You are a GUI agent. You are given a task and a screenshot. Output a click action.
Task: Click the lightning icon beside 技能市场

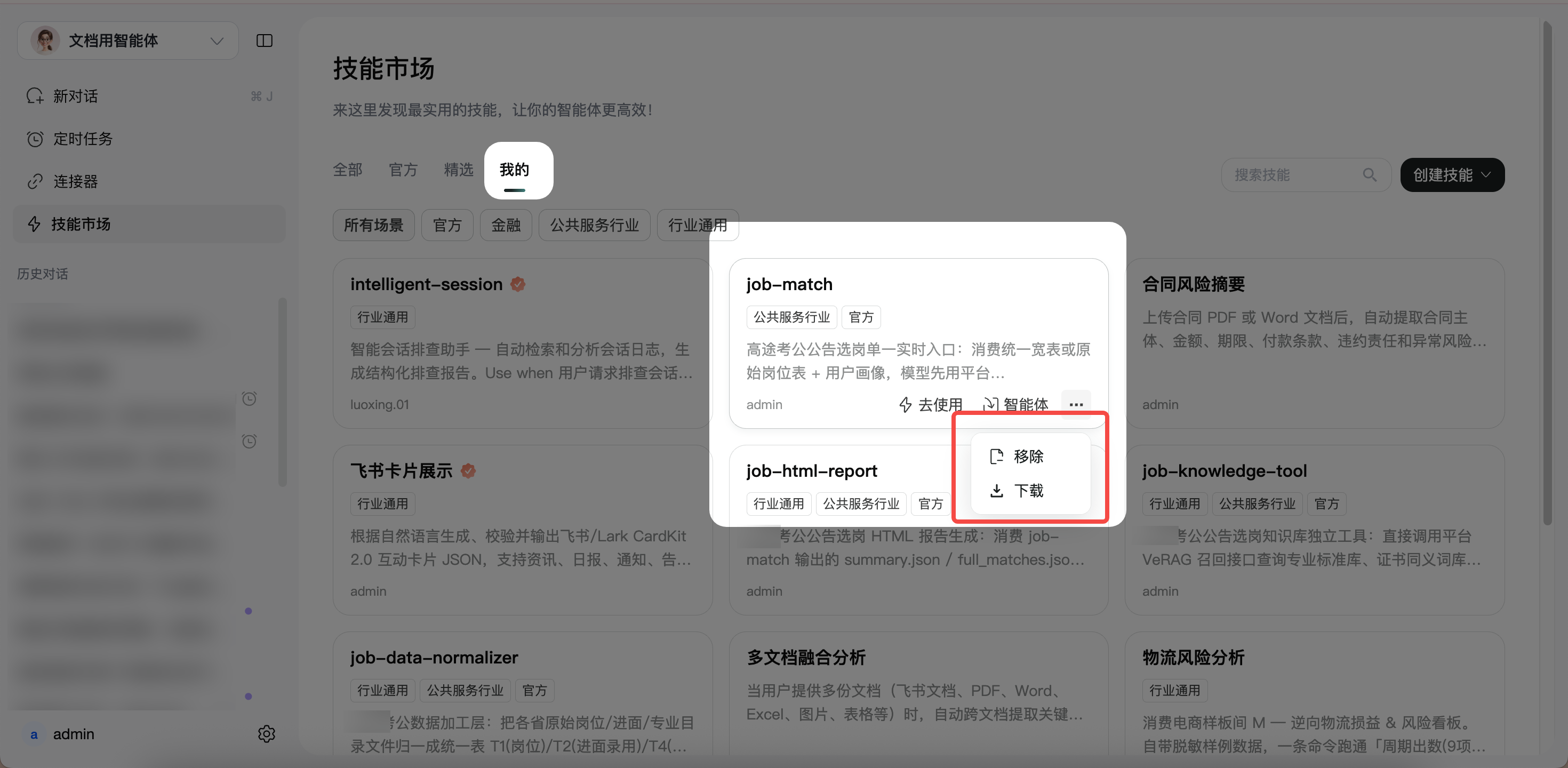[35, 224]
